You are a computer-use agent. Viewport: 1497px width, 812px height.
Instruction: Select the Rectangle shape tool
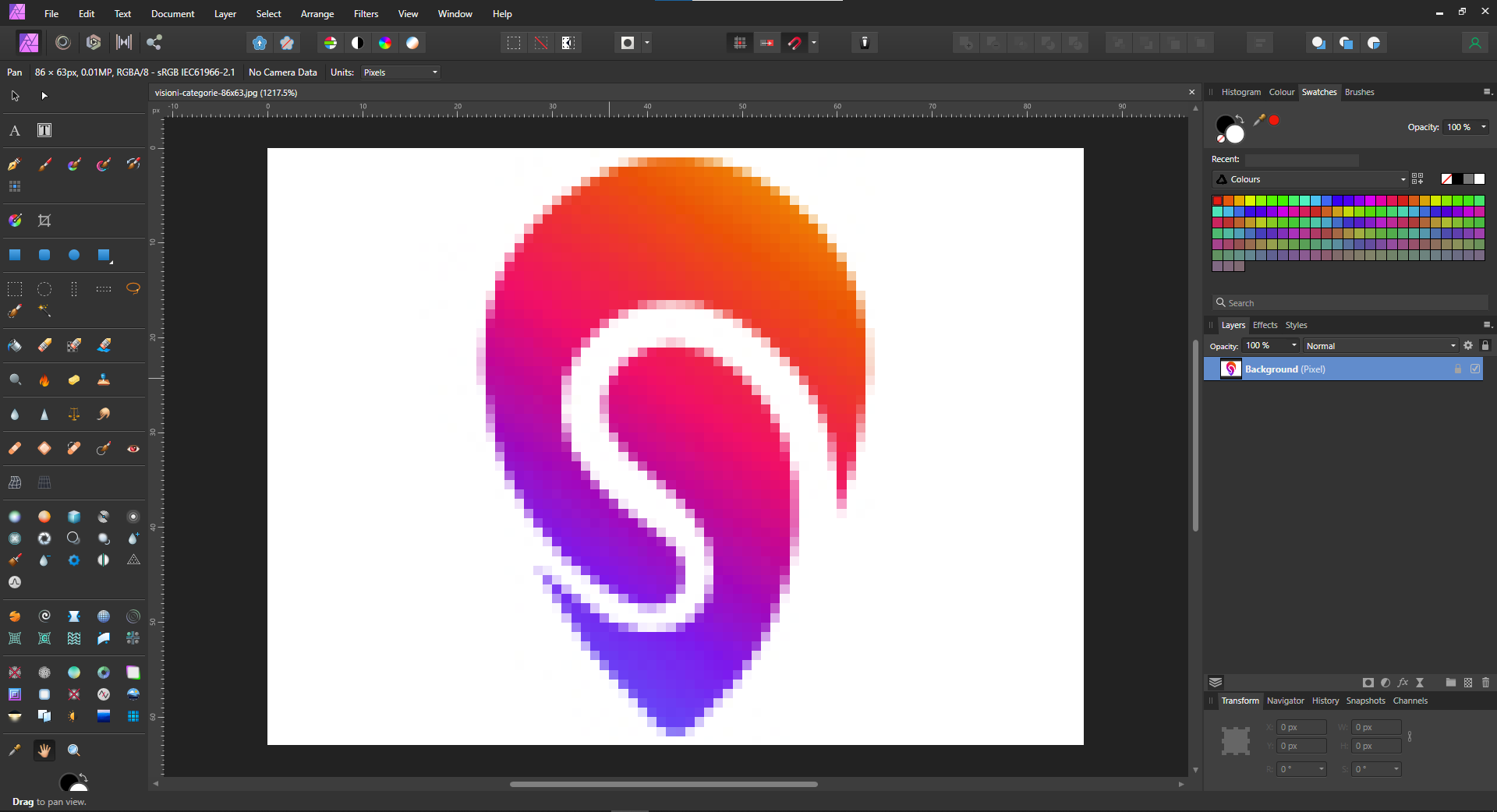15,255
